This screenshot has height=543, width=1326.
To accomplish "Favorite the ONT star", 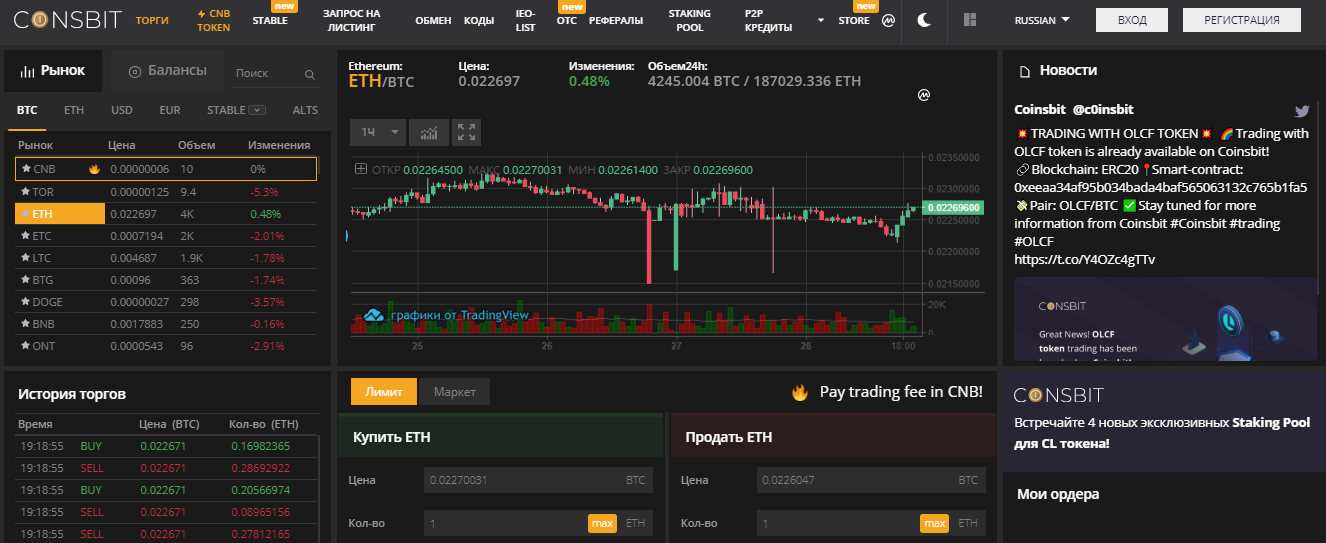I will [26, 346].
